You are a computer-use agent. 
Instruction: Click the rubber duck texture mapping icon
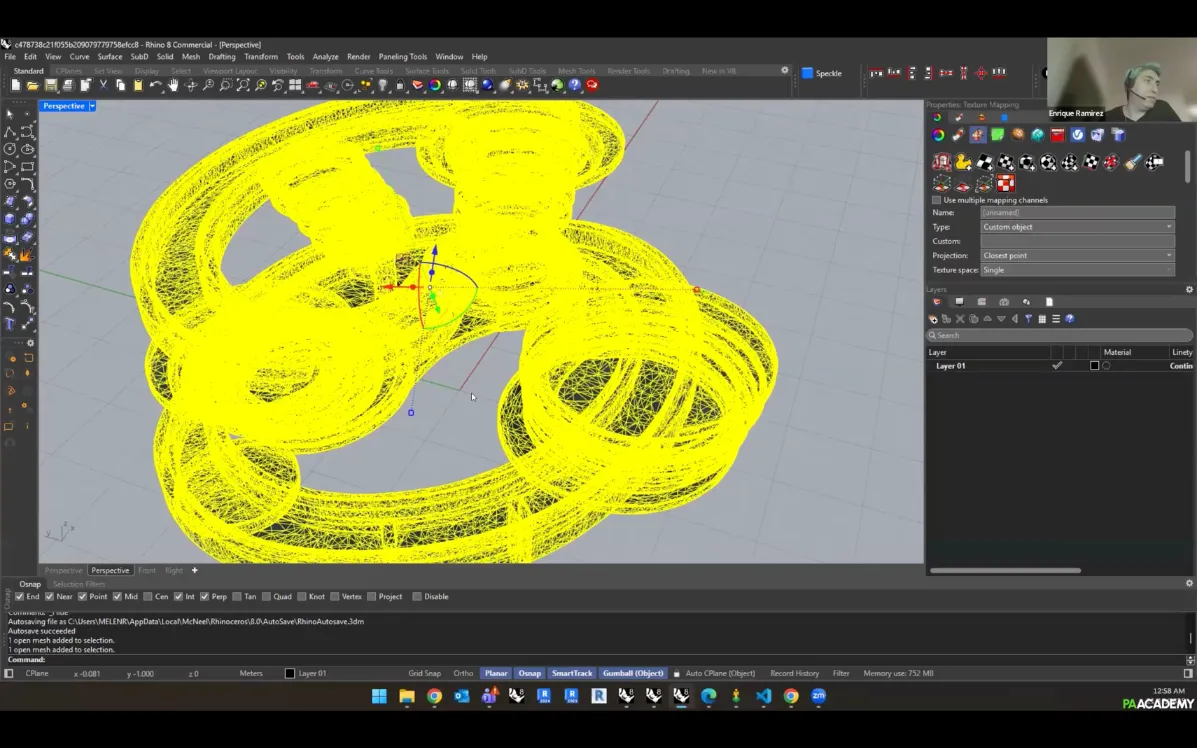click(963, 162)
